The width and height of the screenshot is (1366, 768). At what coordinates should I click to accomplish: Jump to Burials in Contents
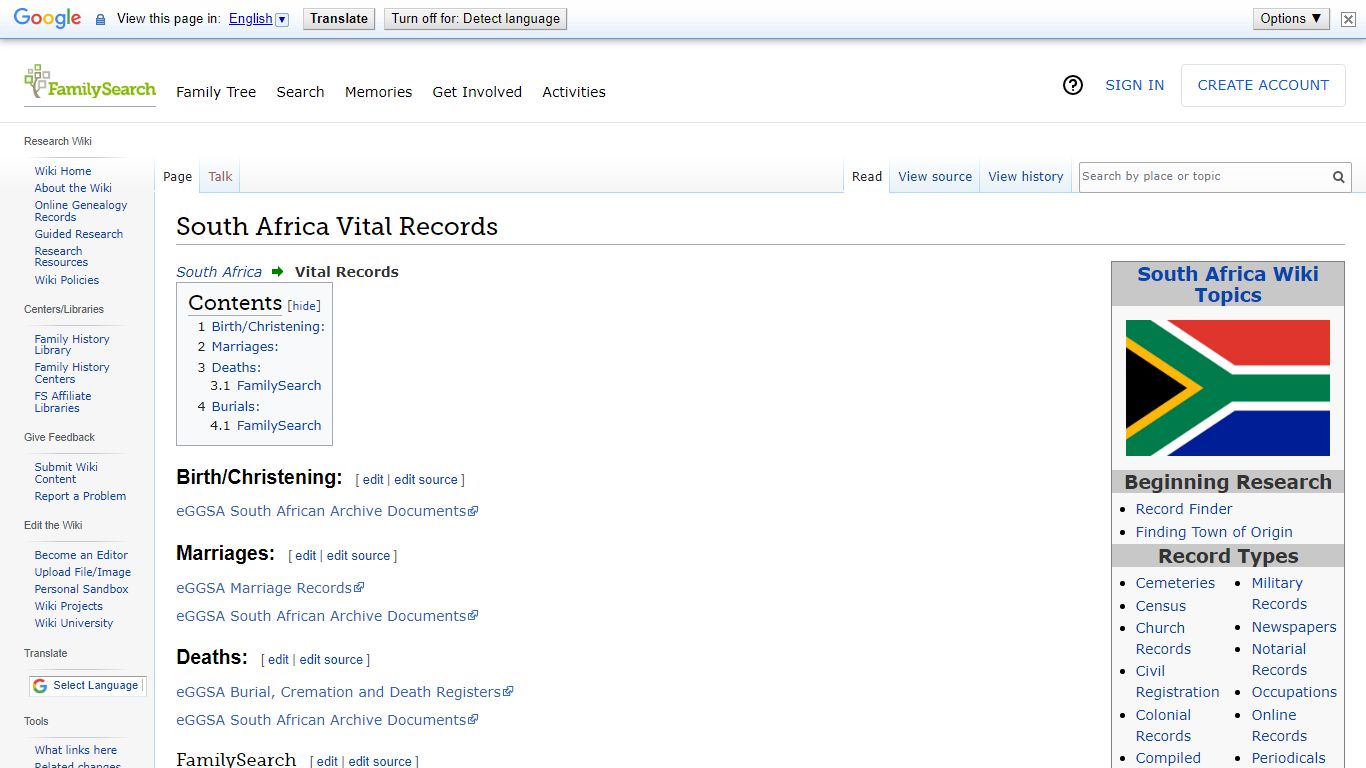tap(236, 407)
